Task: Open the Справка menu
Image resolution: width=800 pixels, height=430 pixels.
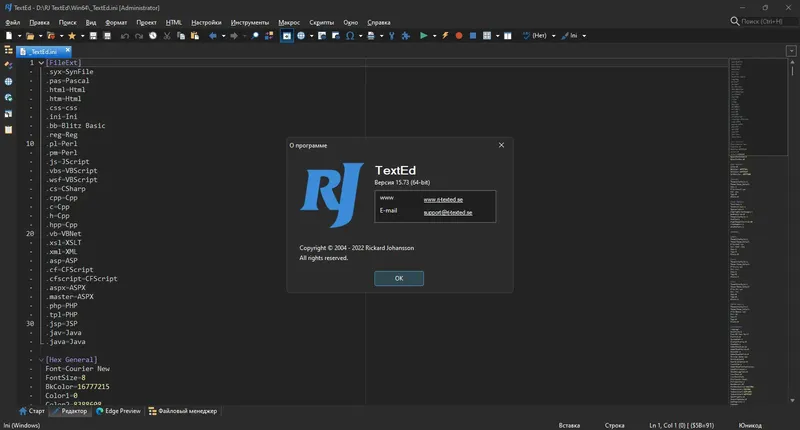Action: (x=379, y=22)
